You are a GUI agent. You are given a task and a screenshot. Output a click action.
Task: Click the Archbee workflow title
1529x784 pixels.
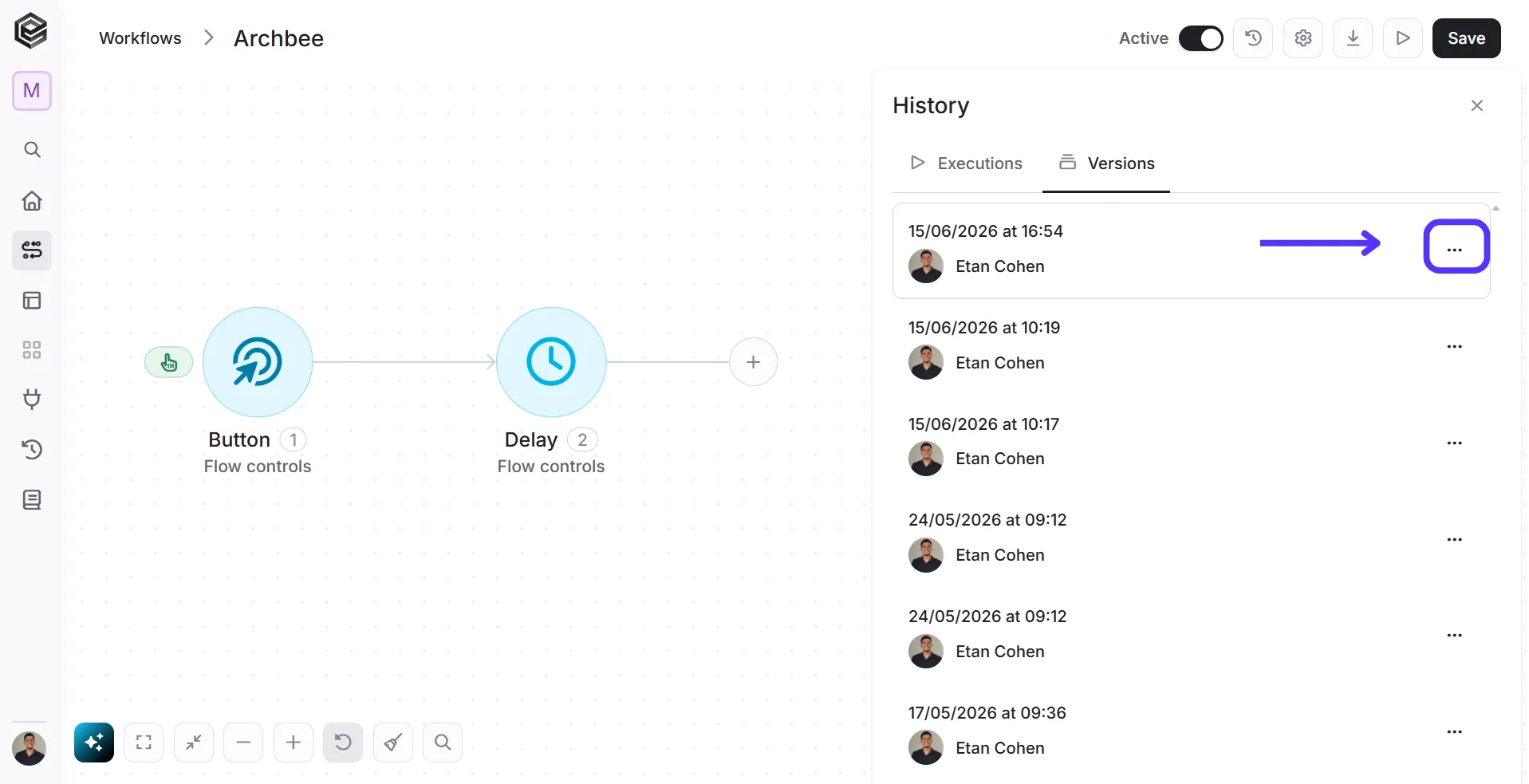click(278, 38)
